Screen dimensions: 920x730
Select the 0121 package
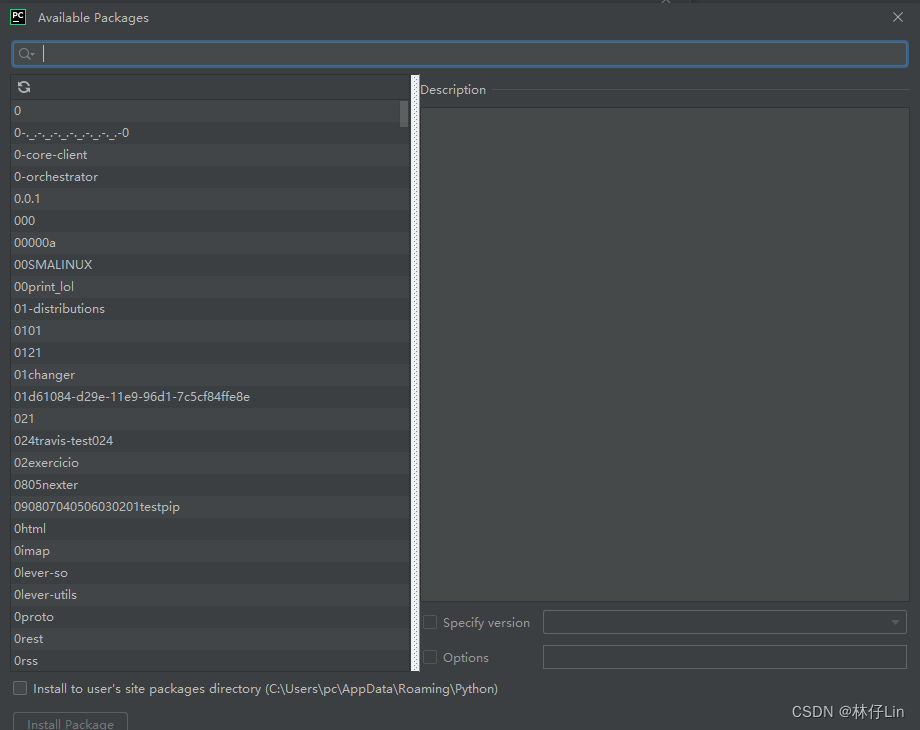tap(210, 353)
